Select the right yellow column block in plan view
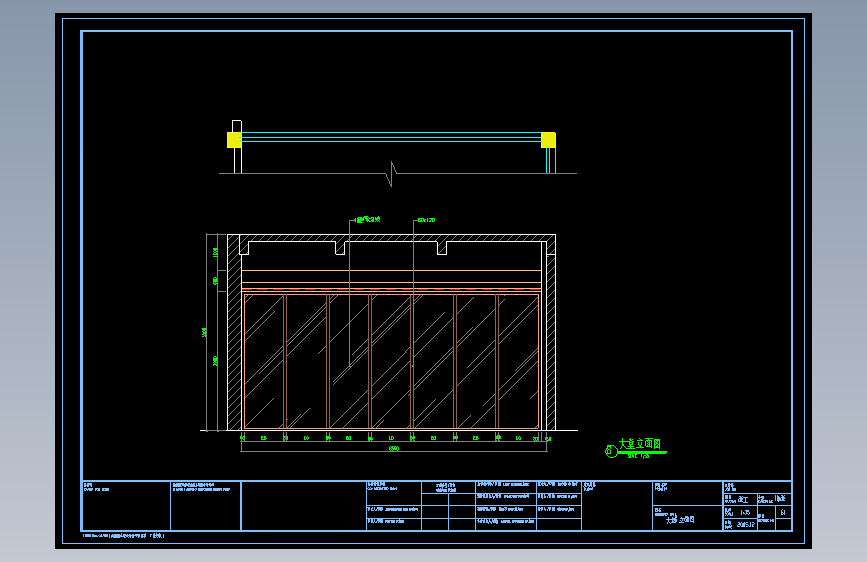The image size is (867, 562). tap(548, 140)
